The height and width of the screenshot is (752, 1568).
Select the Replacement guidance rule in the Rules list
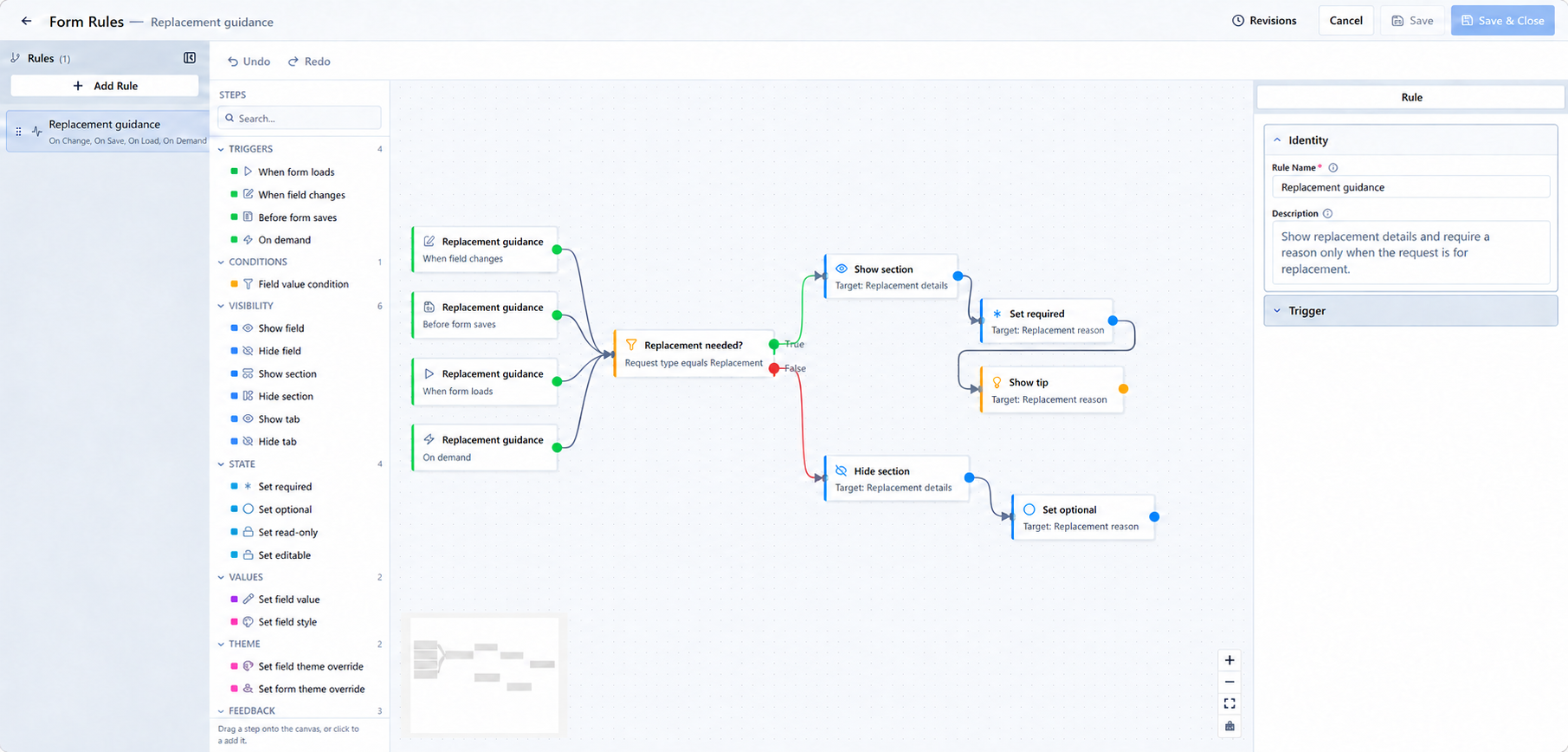107,131
